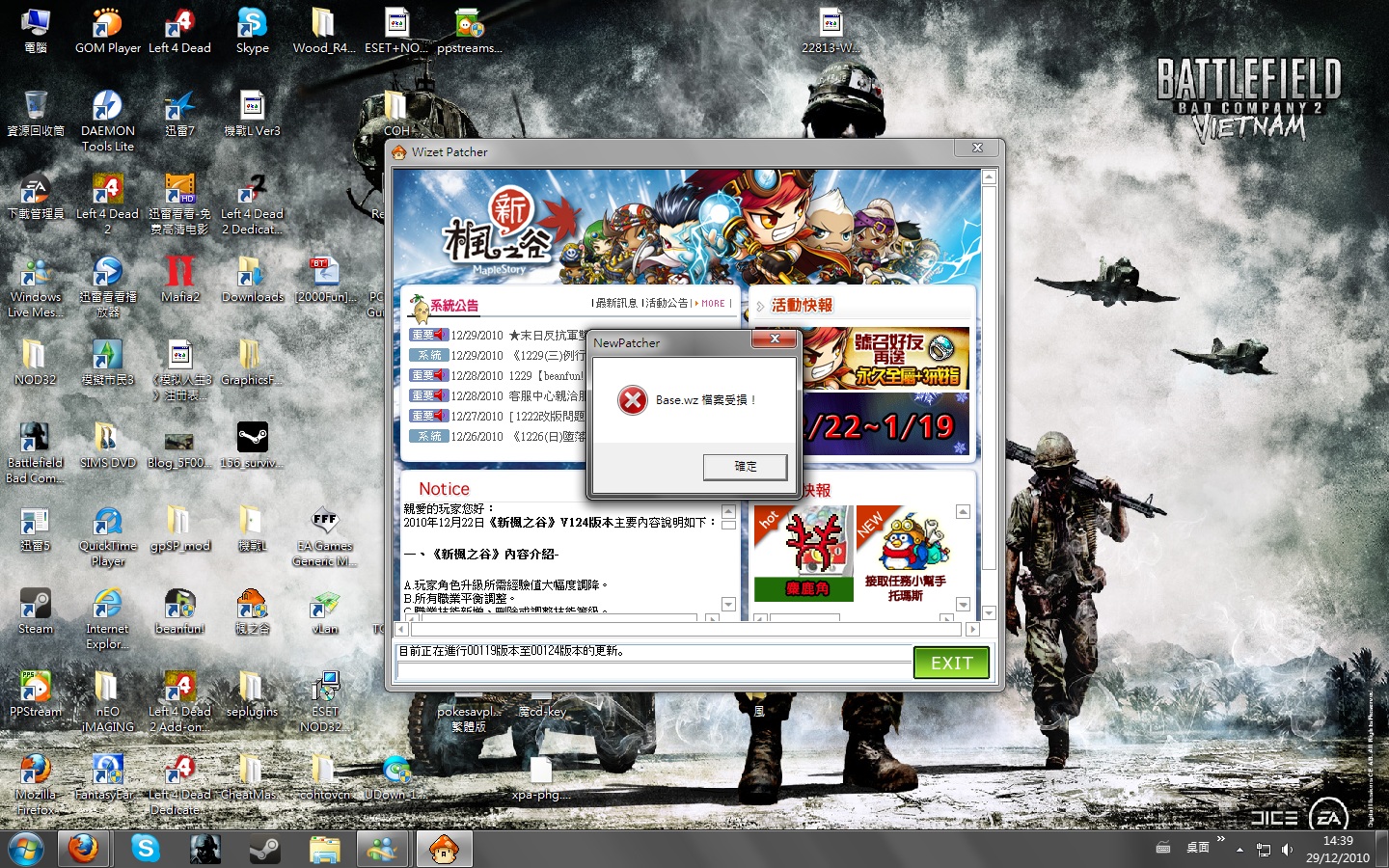Open Windows Explorer from the taskbar
Screen dimensions: 1389x868
(x=324, y=849)
